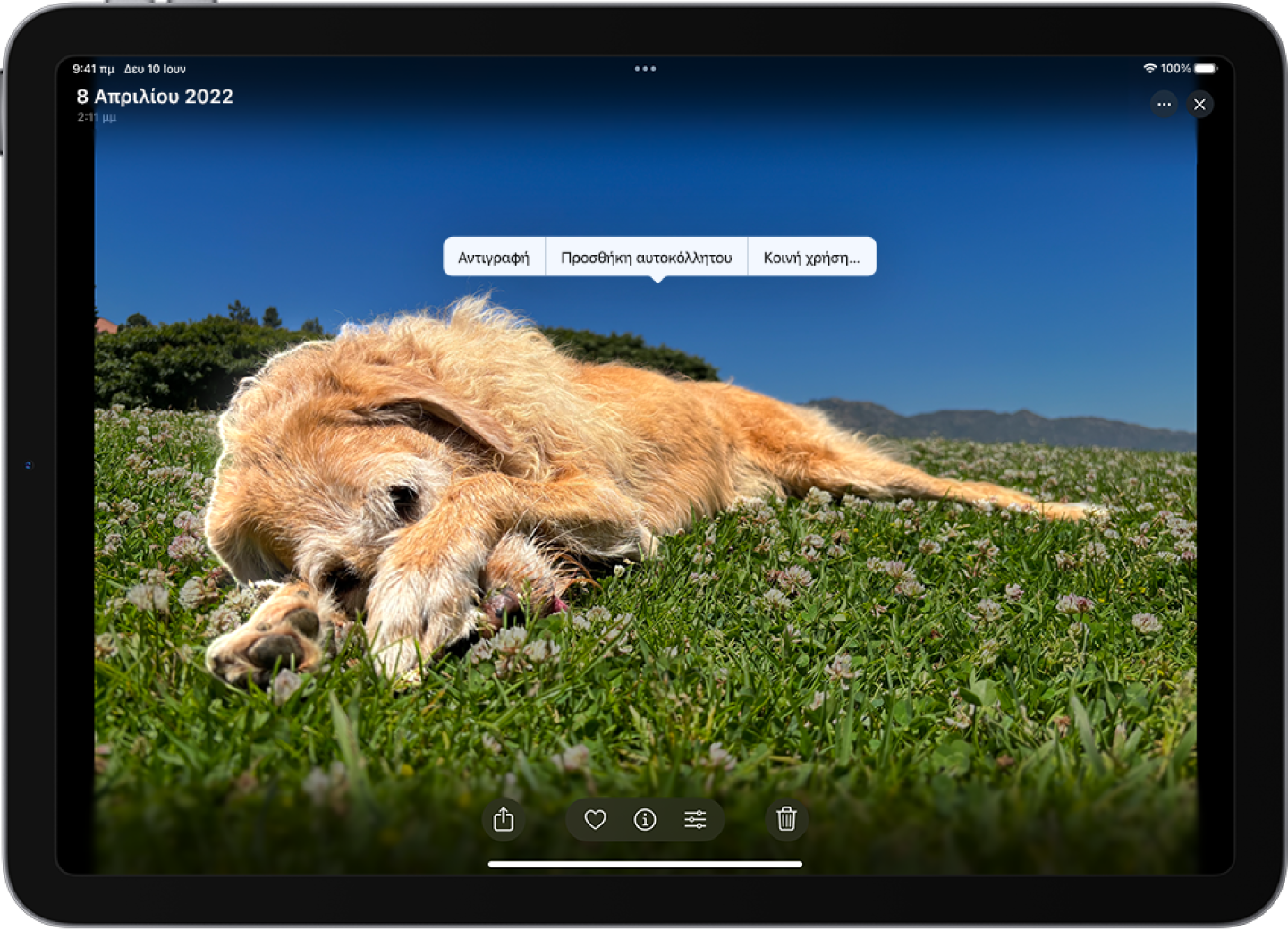Tap the battery indicator in status bar
1288x930 pixels.
[1205, 69]
